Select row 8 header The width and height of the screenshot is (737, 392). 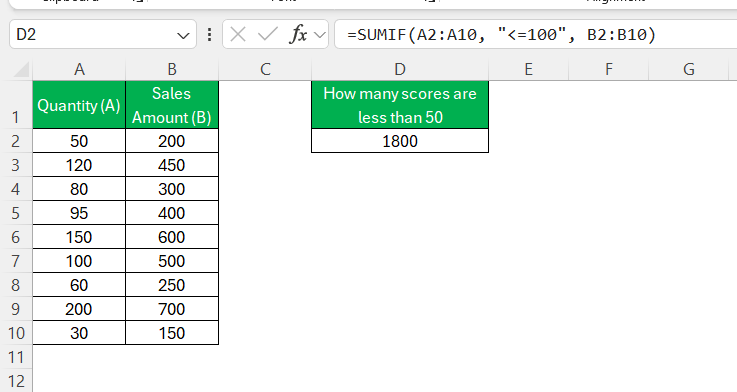16,284
